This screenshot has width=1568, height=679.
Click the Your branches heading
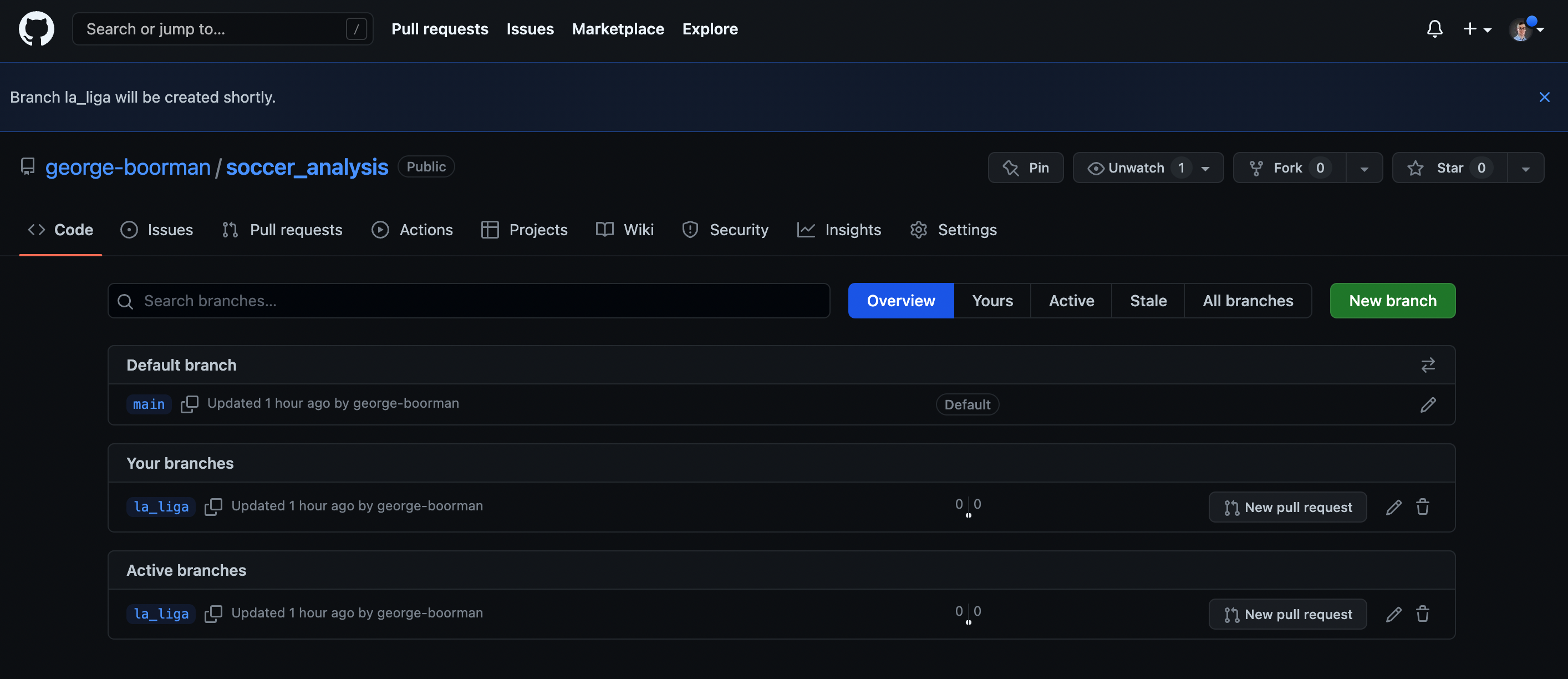pyautogui.click(x=180, y=463)
